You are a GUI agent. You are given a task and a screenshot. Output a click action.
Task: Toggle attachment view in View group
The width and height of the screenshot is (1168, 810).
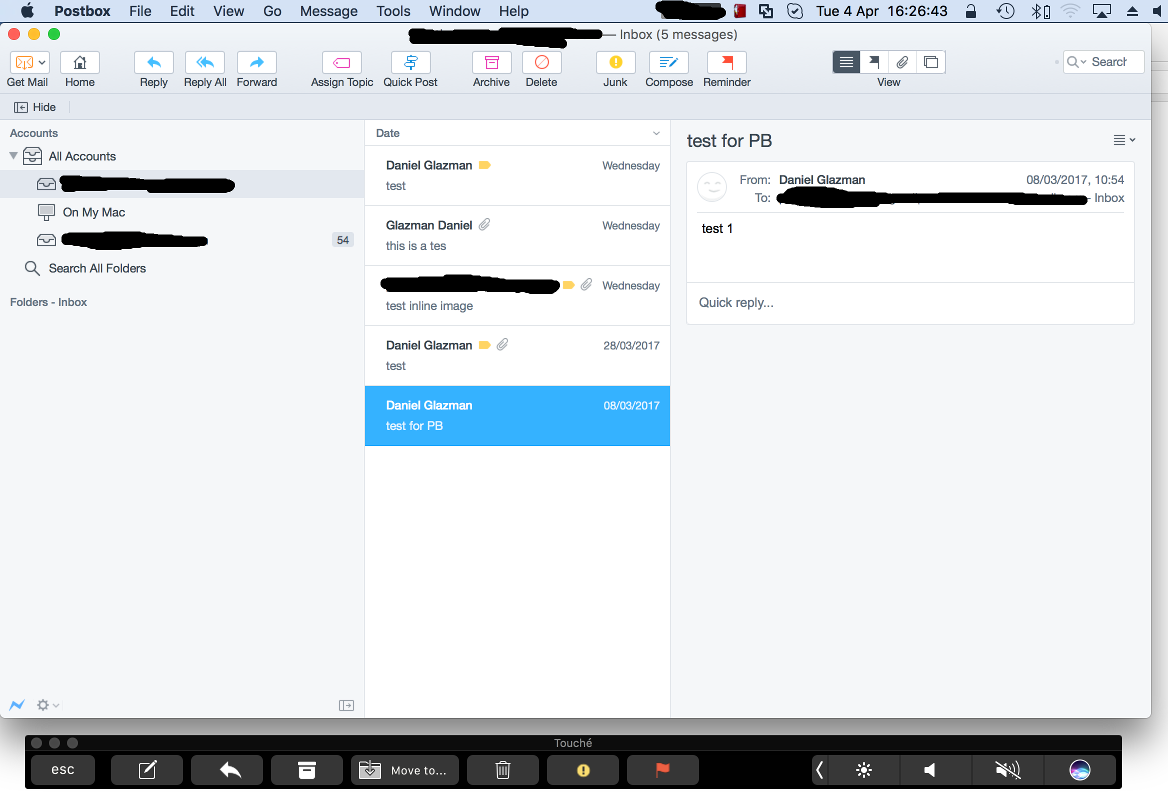901,61
